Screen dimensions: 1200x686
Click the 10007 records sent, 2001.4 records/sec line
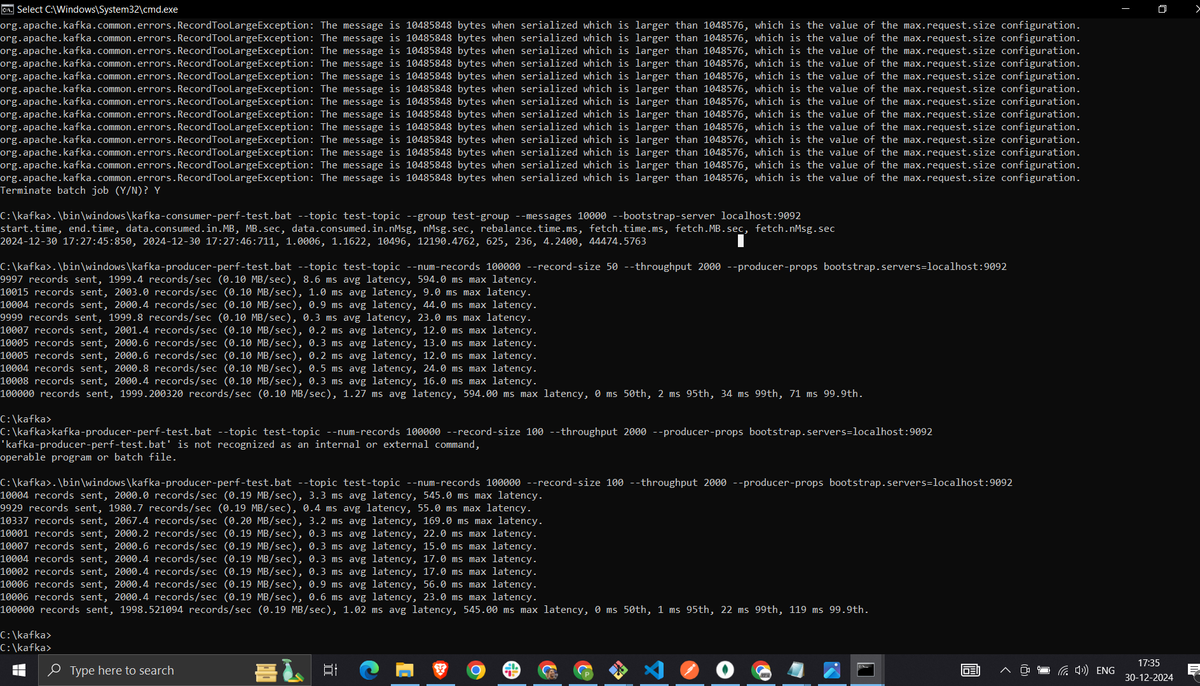tap(268, 330)
